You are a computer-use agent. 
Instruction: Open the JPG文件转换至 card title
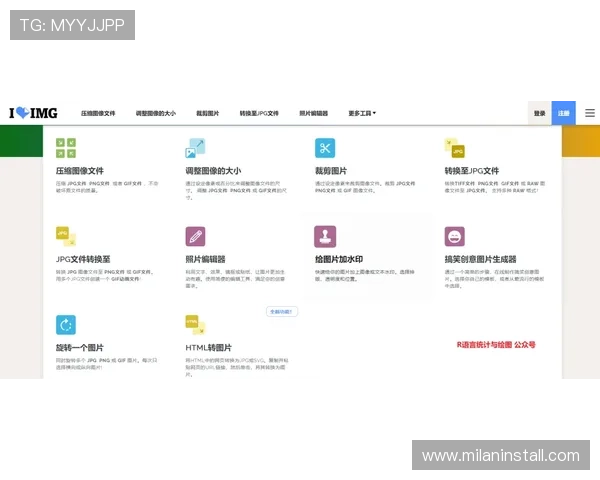(83, 259)
